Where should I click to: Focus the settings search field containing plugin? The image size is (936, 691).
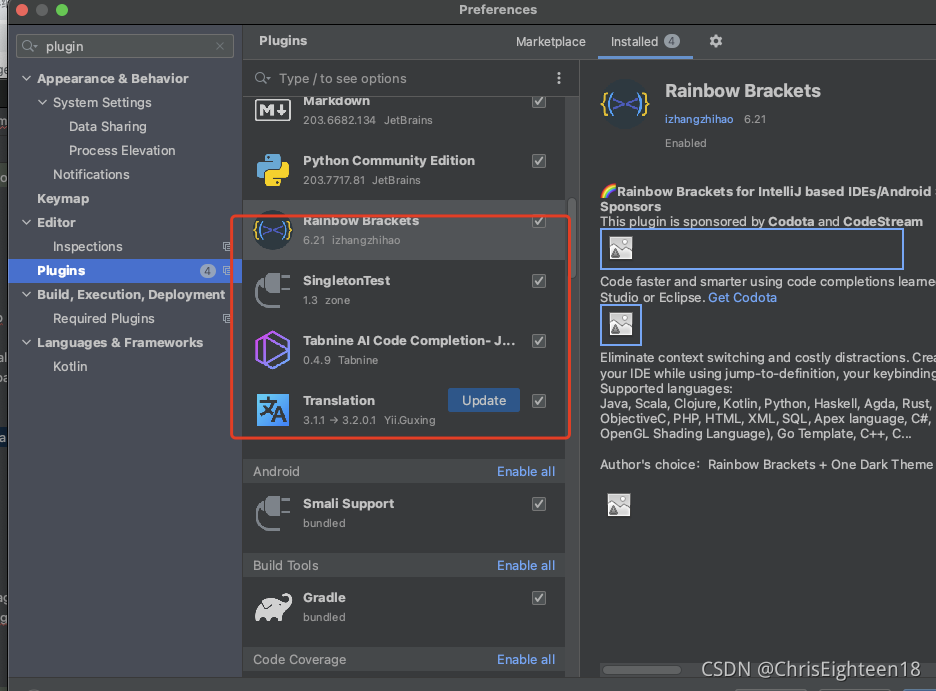click(x=125, y=46)
